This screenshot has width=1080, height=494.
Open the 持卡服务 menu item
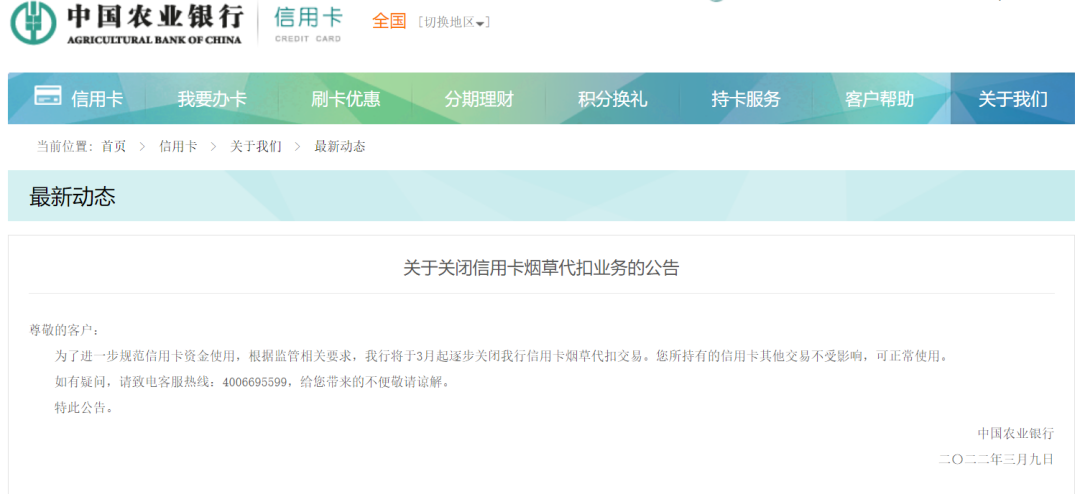[x=746, y=99]
